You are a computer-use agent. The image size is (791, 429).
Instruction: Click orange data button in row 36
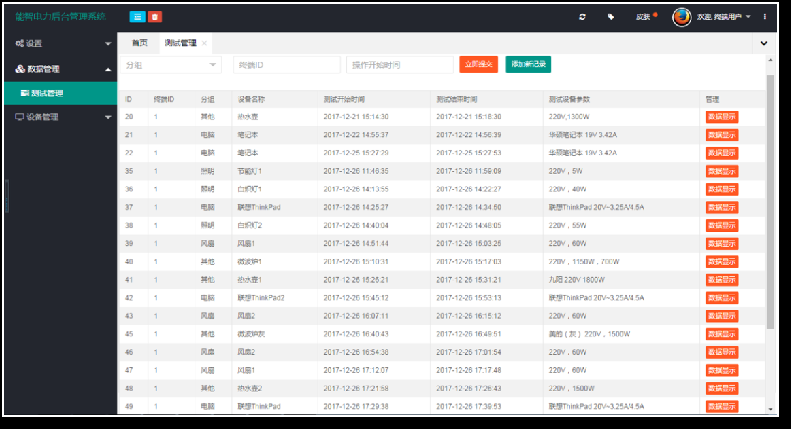tap(722, 189)
